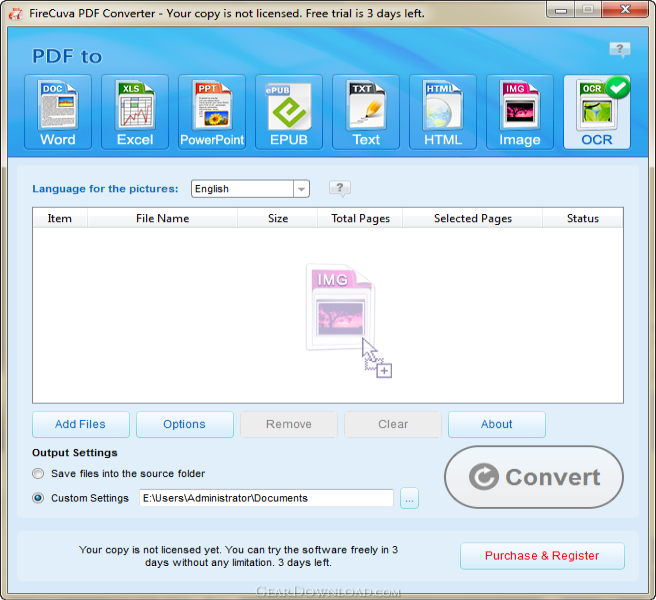Click the drag-and-drop IMG file placeholder
This screenshot has height=600, width=656.
tap(348, 320)
